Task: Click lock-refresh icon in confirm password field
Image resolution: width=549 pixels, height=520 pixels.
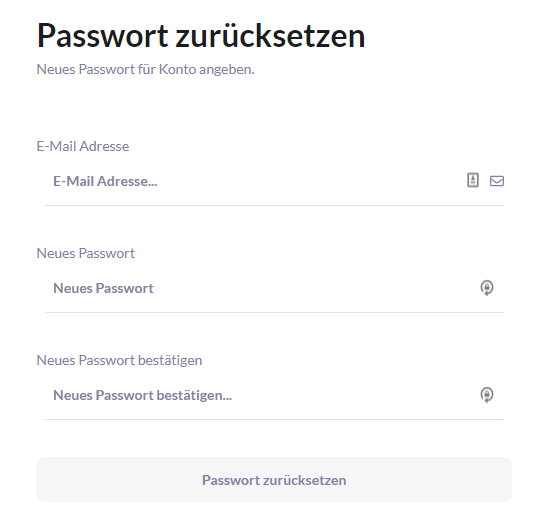Action: [x=487, y=395]
